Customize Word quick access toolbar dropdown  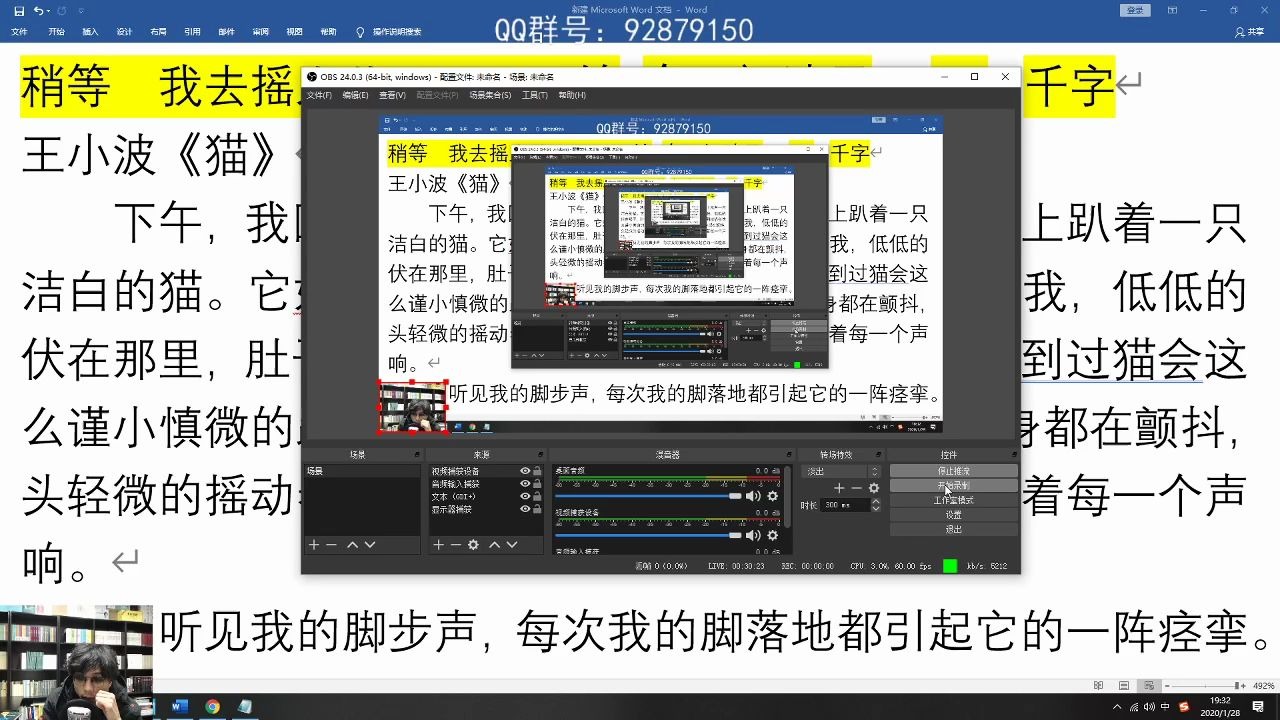[x=80, y=10]
